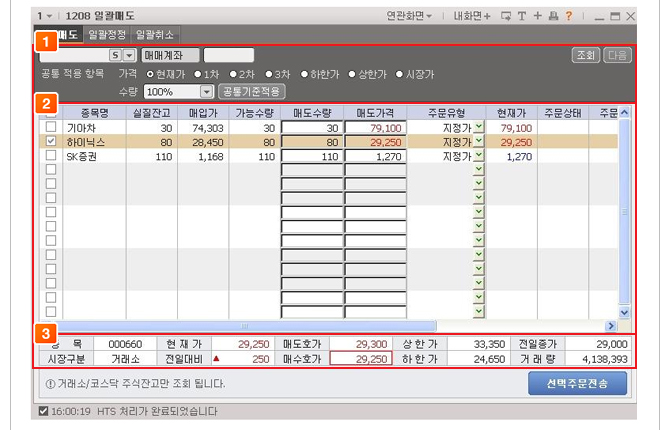The width and height of the screenshot is (670, 430).
Task: Select the 상한가 price radio button
Action: (352, 74)
